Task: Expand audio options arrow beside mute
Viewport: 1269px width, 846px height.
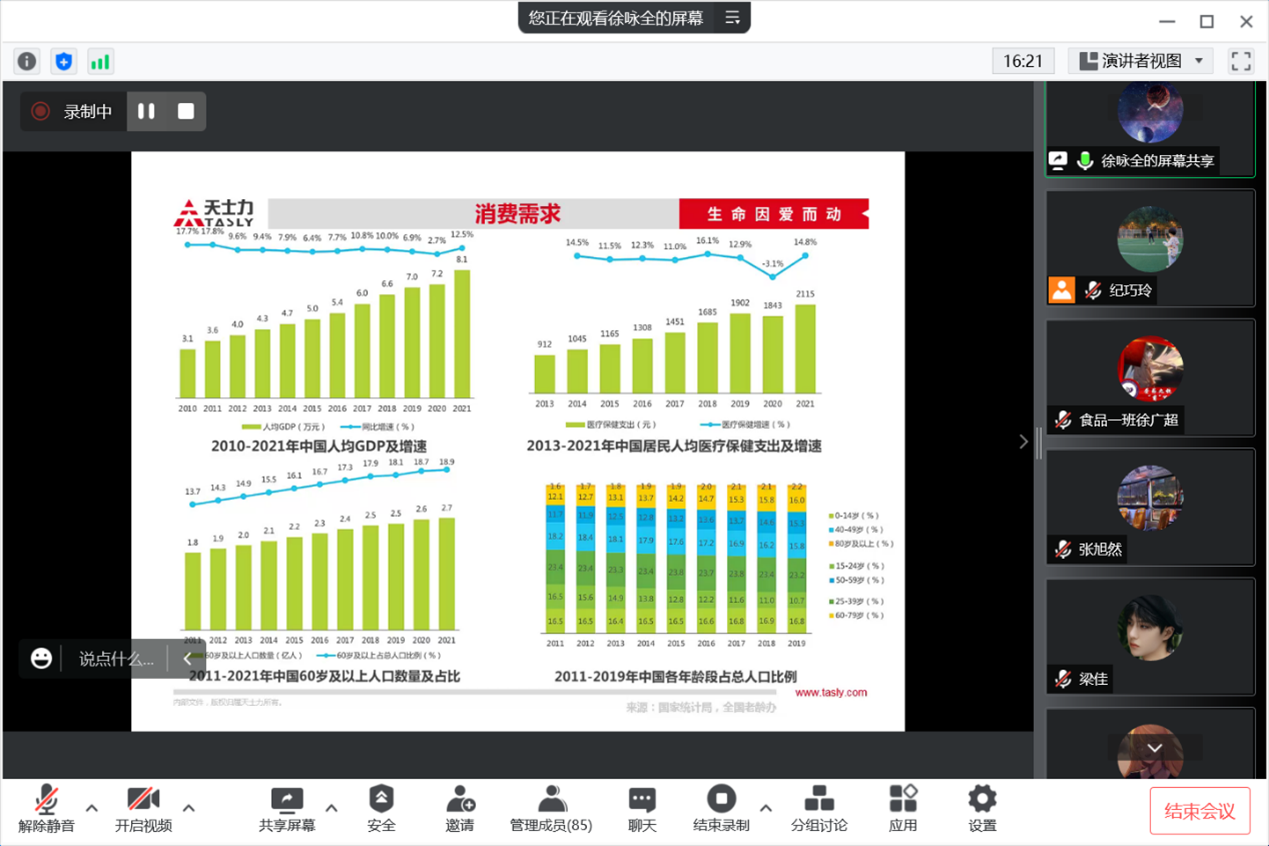Action: tap(92, 808)
